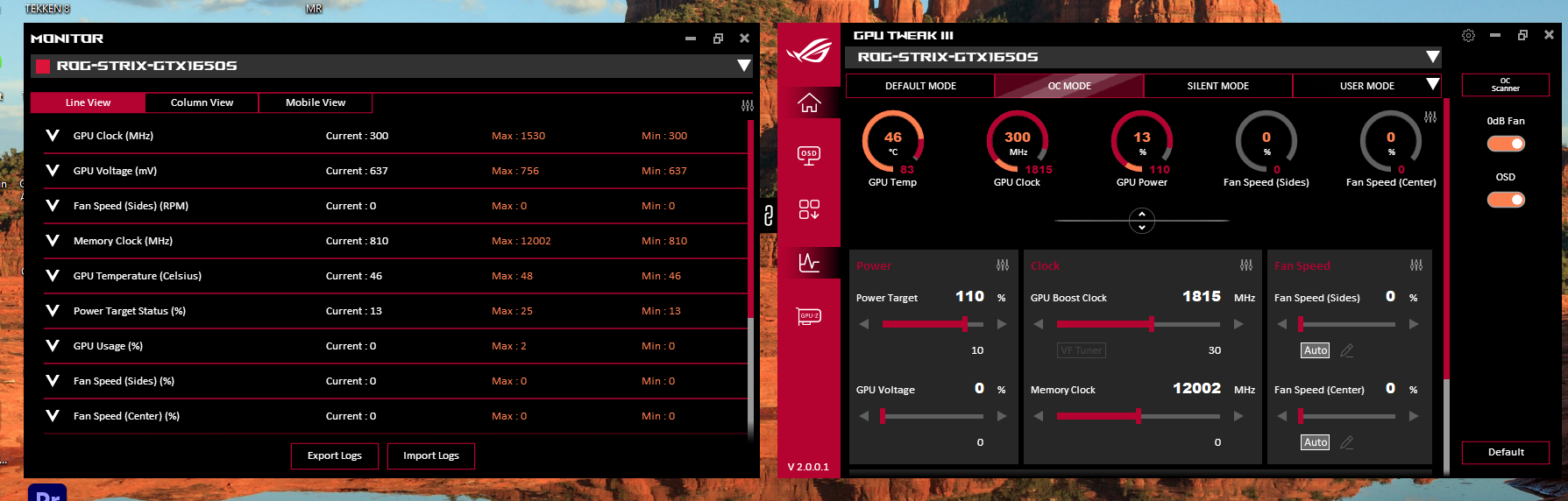Switch to Line View tab
This screenshot has width=1568, height=501.
pyautogui.click(x=88, y=102)
